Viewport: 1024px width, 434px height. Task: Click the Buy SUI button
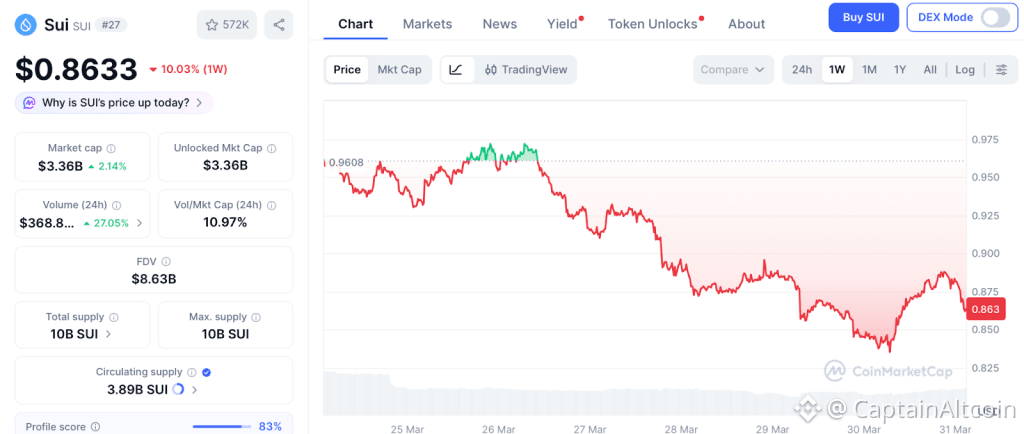click(863, 17)
